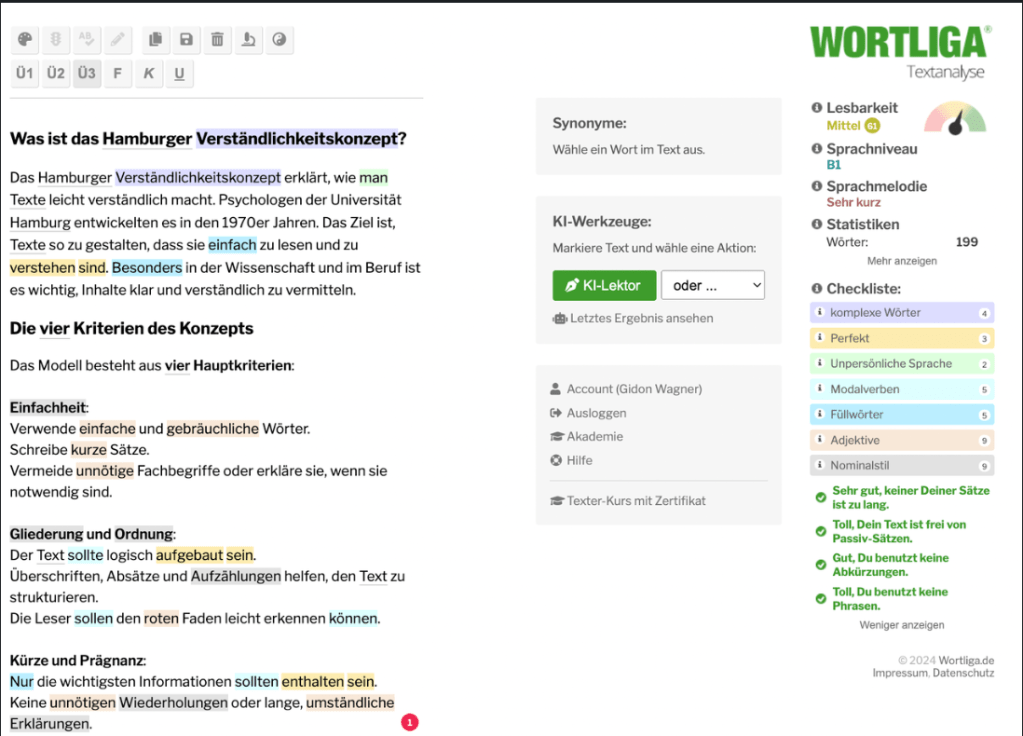
Task: Toggle italic formatting with the K button
Action: click(149, 74)
